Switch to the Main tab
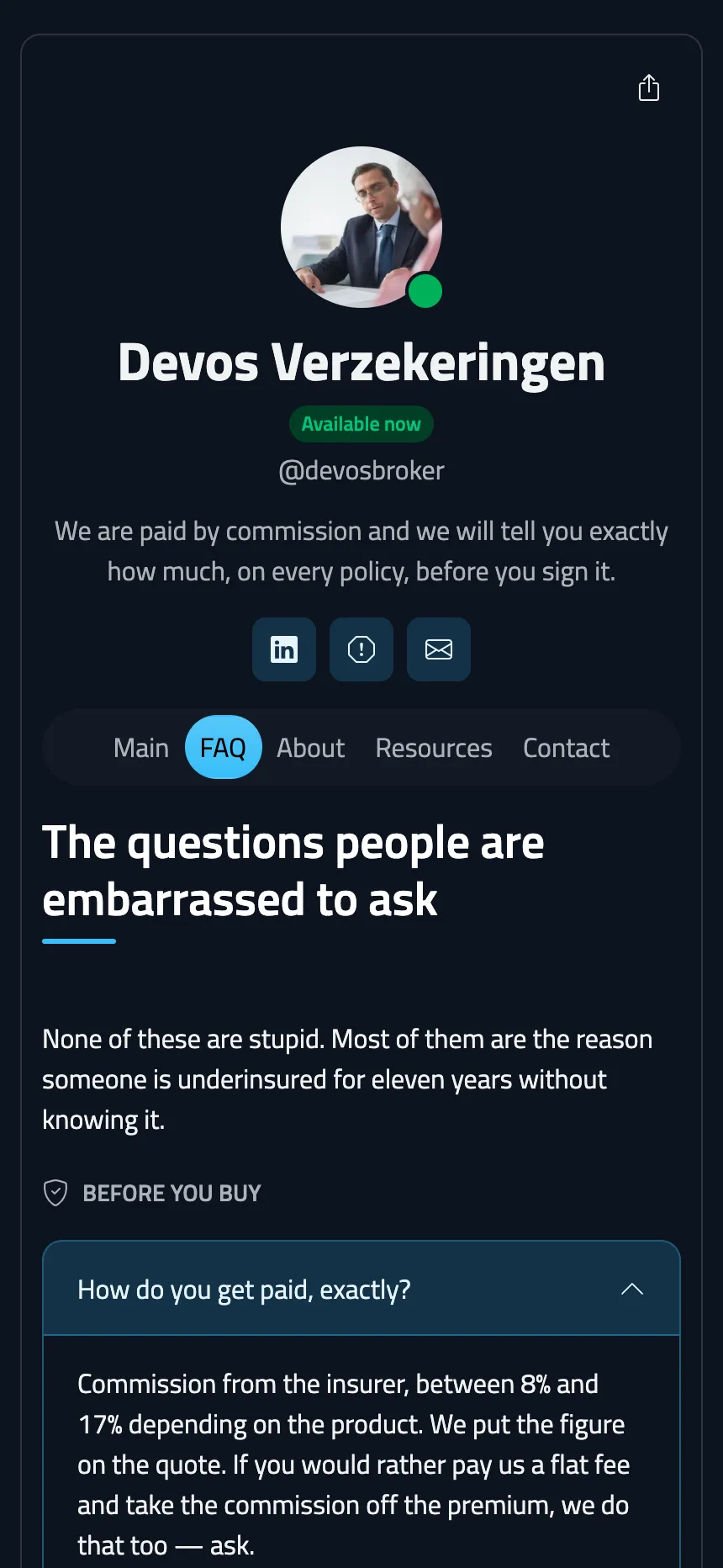Image resolution: width=723 pixels, height=1568 pixels. click(x=141, y=748)
